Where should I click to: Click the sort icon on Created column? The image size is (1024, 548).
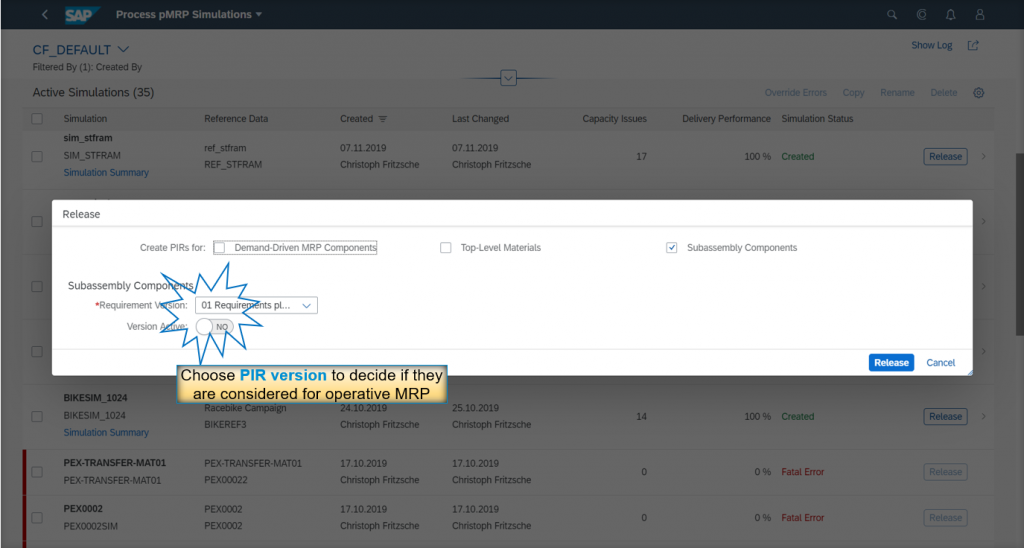tap(383, 119)
